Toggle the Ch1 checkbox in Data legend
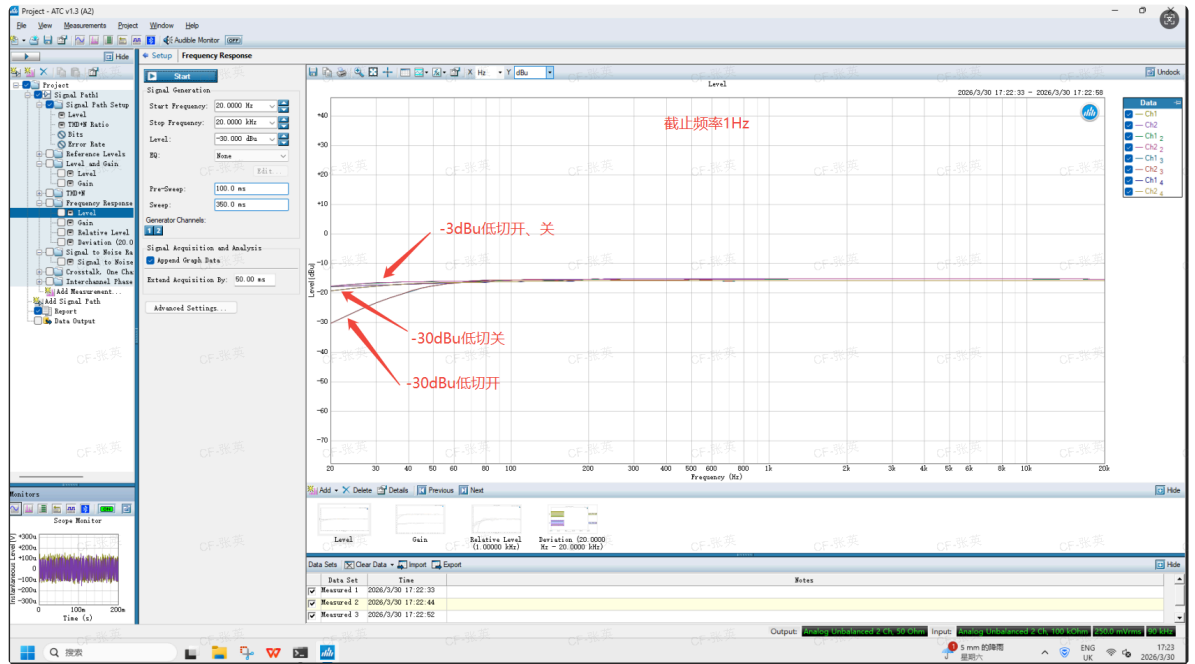Screen dimensions: 1195x664 pyautogui.click(x=1129, y=114)
